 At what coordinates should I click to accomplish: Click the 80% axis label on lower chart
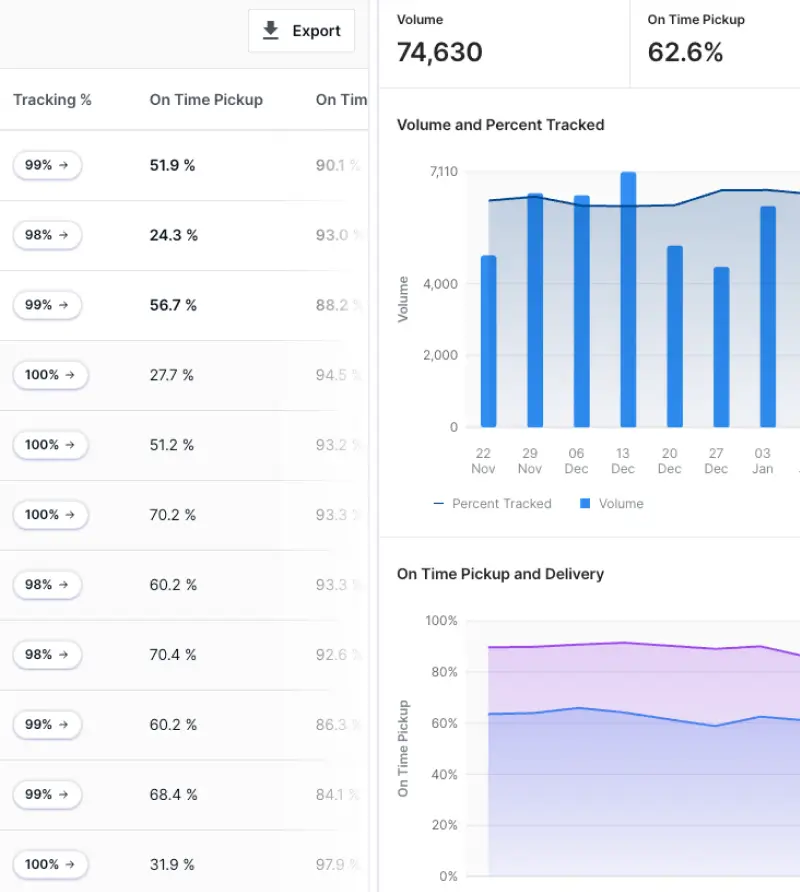click(444, 672)
